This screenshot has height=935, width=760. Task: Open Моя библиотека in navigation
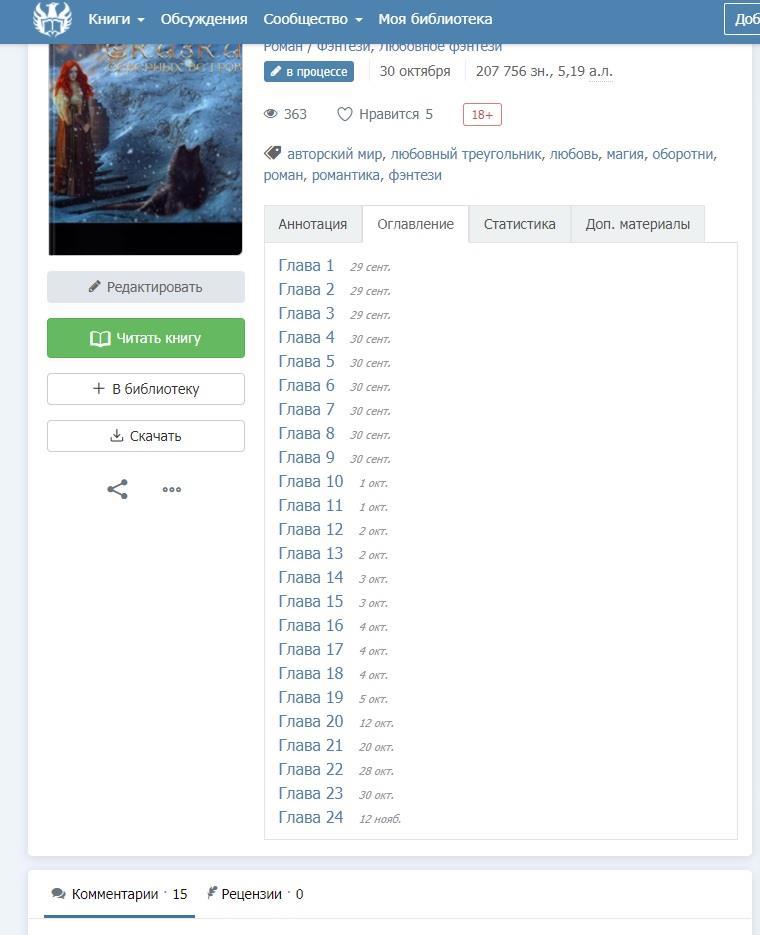(435, 19)
